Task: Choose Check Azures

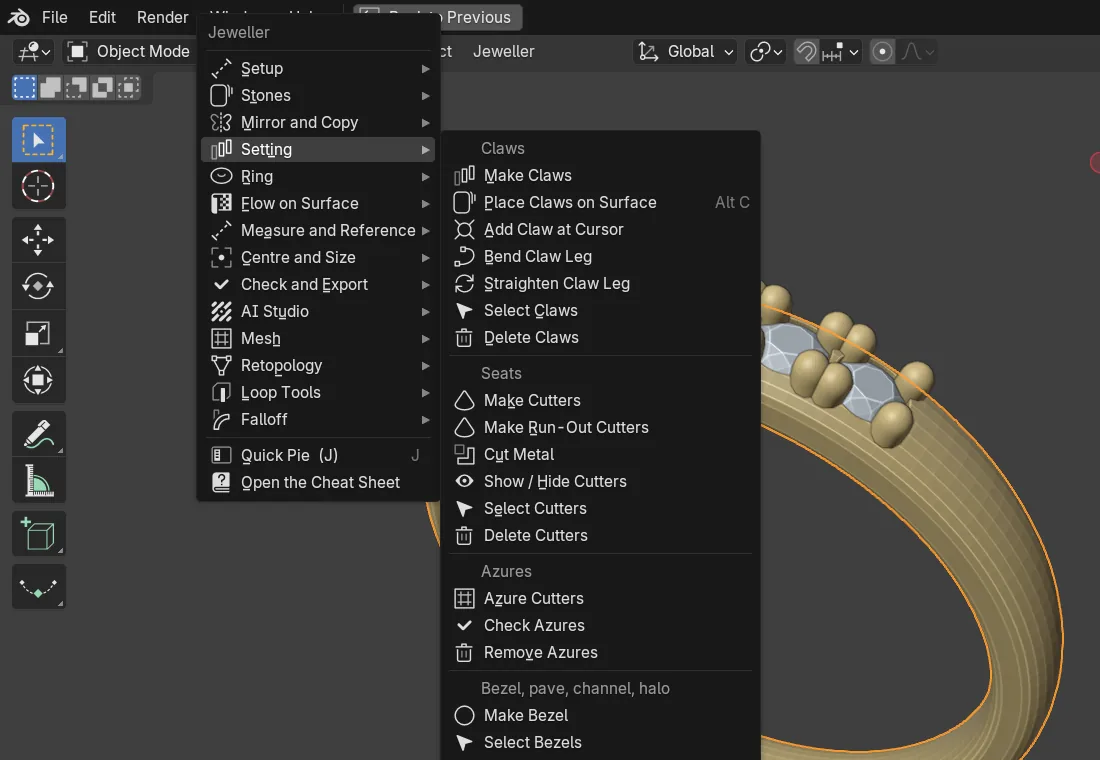Action: pos(601,625)
